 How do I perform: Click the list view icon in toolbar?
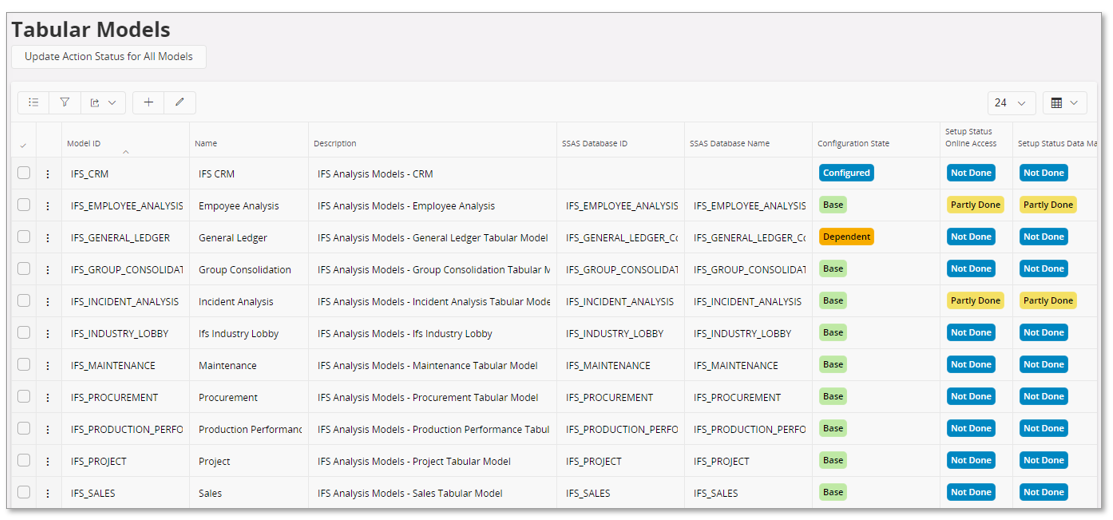pyautogui.click(x=33, y=102)
